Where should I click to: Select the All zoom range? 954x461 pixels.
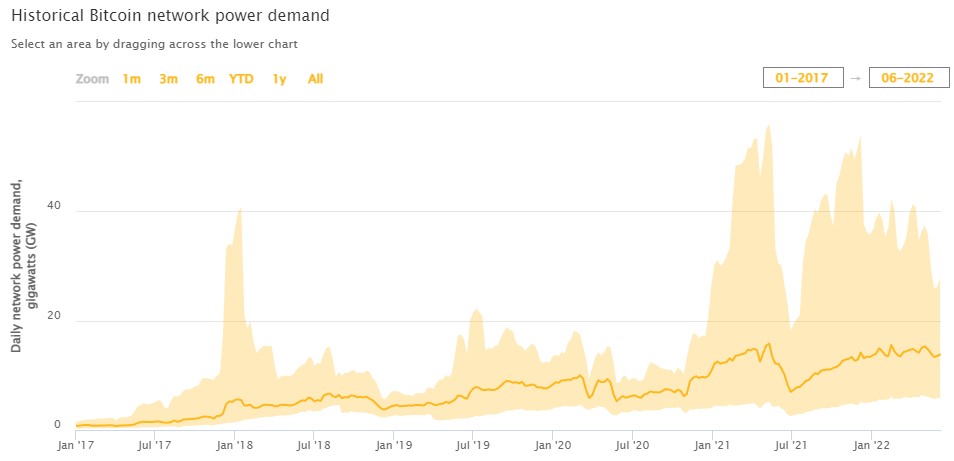(x=315, y=79)
